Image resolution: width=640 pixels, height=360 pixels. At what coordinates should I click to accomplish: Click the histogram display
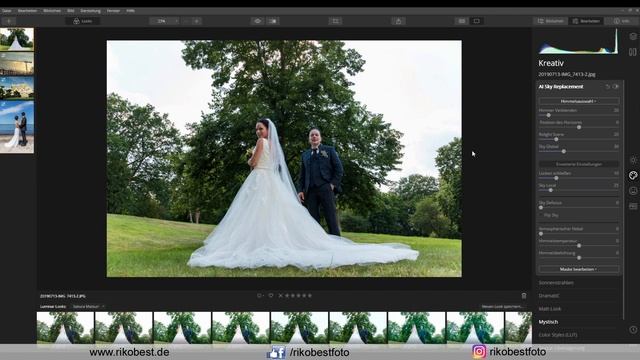click(x=578, y=42)
